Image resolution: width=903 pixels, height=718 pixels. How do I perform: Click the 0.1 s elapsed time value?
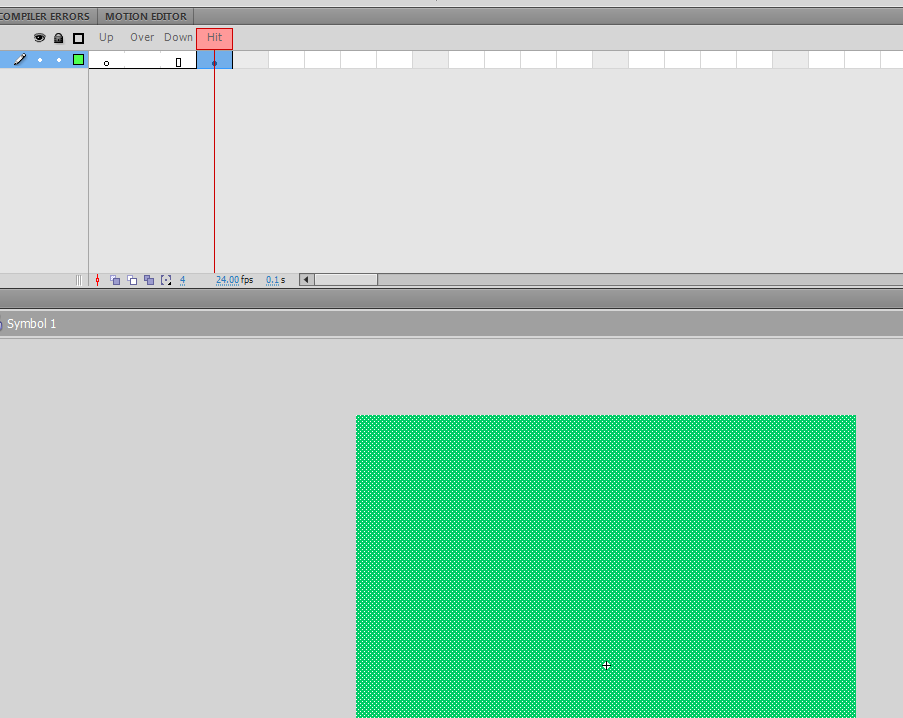275,280
